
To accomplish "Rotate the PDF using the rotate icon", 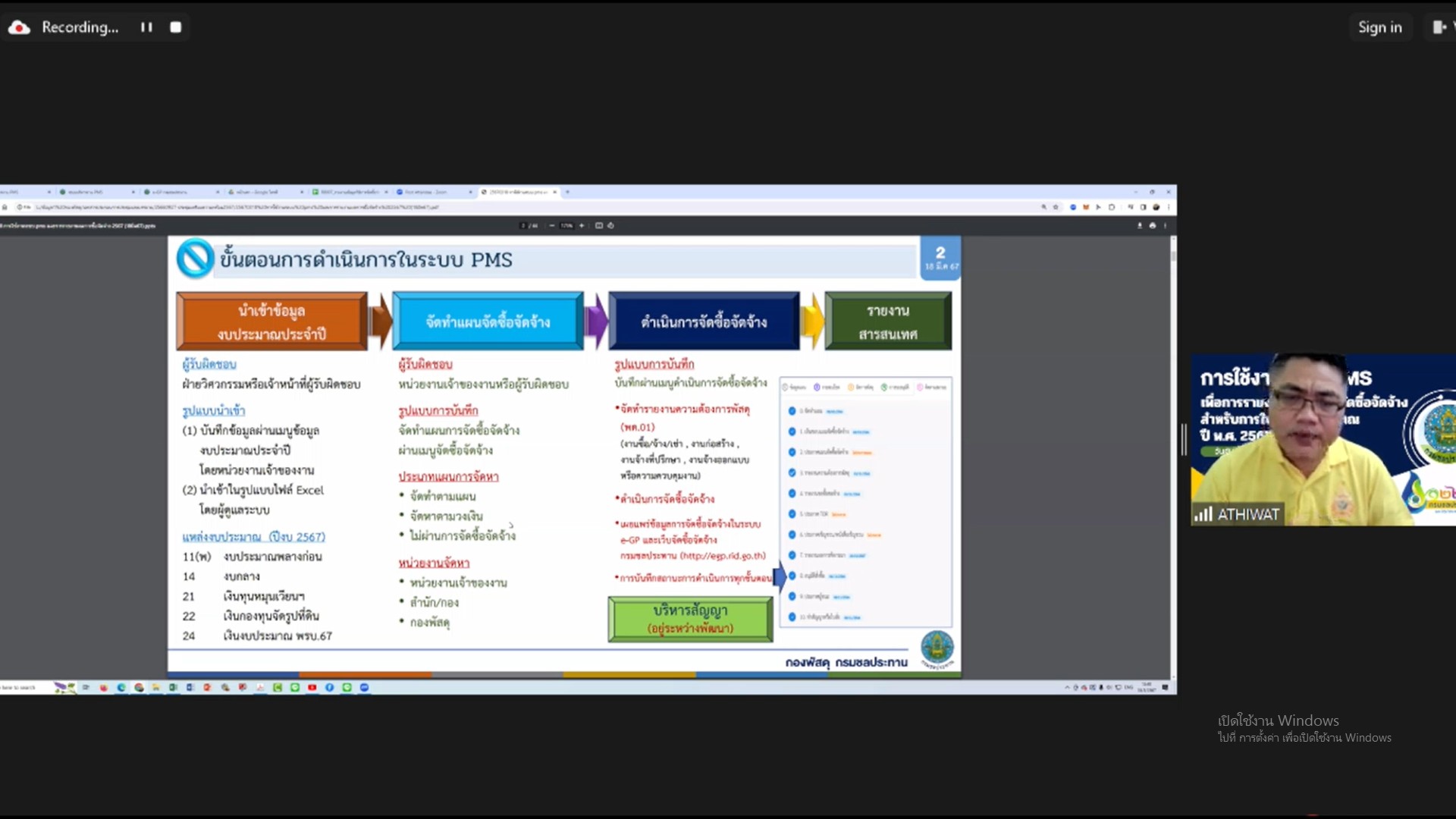I will pyautogui.click(x=610, y=225).
